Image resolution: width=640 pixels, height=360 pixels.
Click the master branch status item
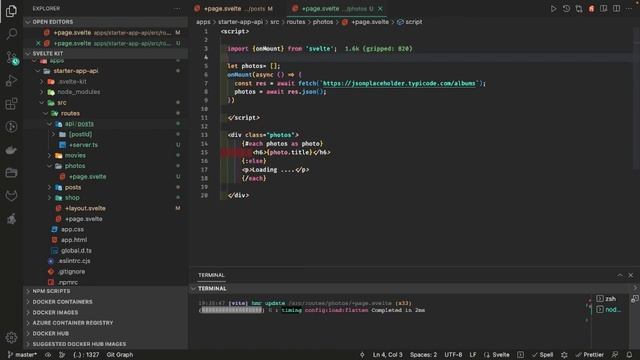[x=22, y=355]
